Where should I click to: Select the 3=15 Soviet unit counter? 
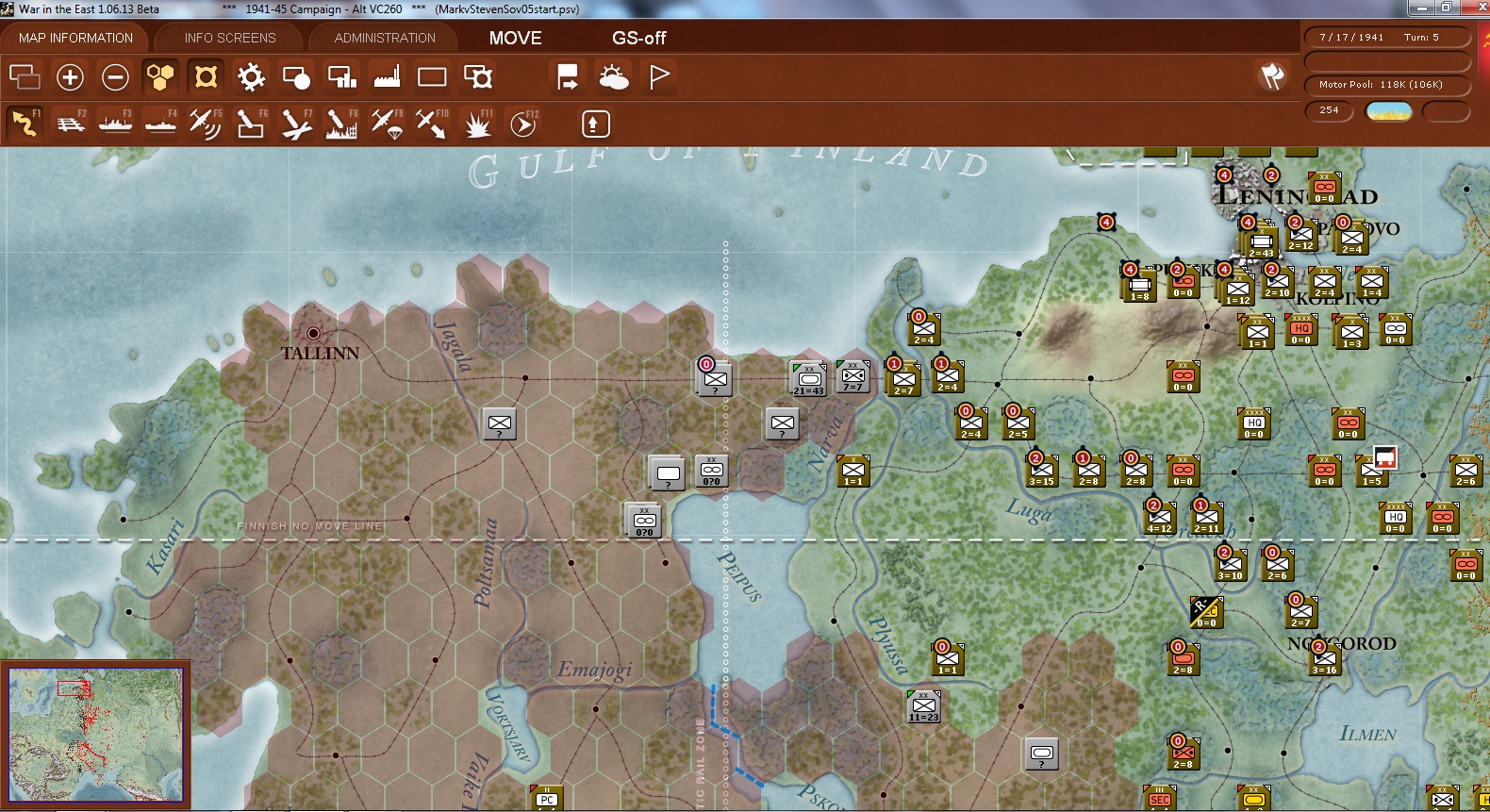pyautogui.click(x=1042, y=471)
